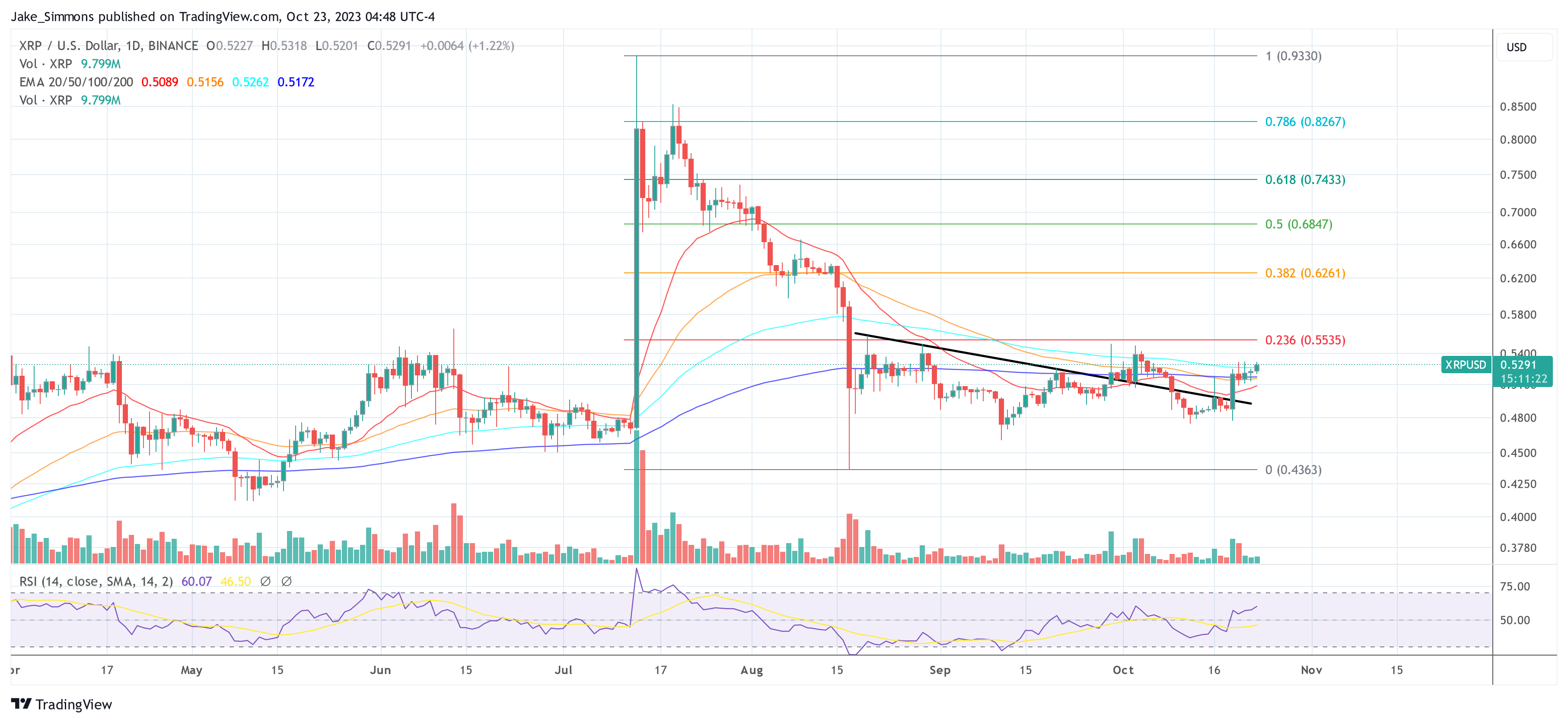Viewport: 1568px width, 723px height.
Task: Click the cyan EMA 100 value 0.5262
Action: pyautogui.click(x=250, y=82)
